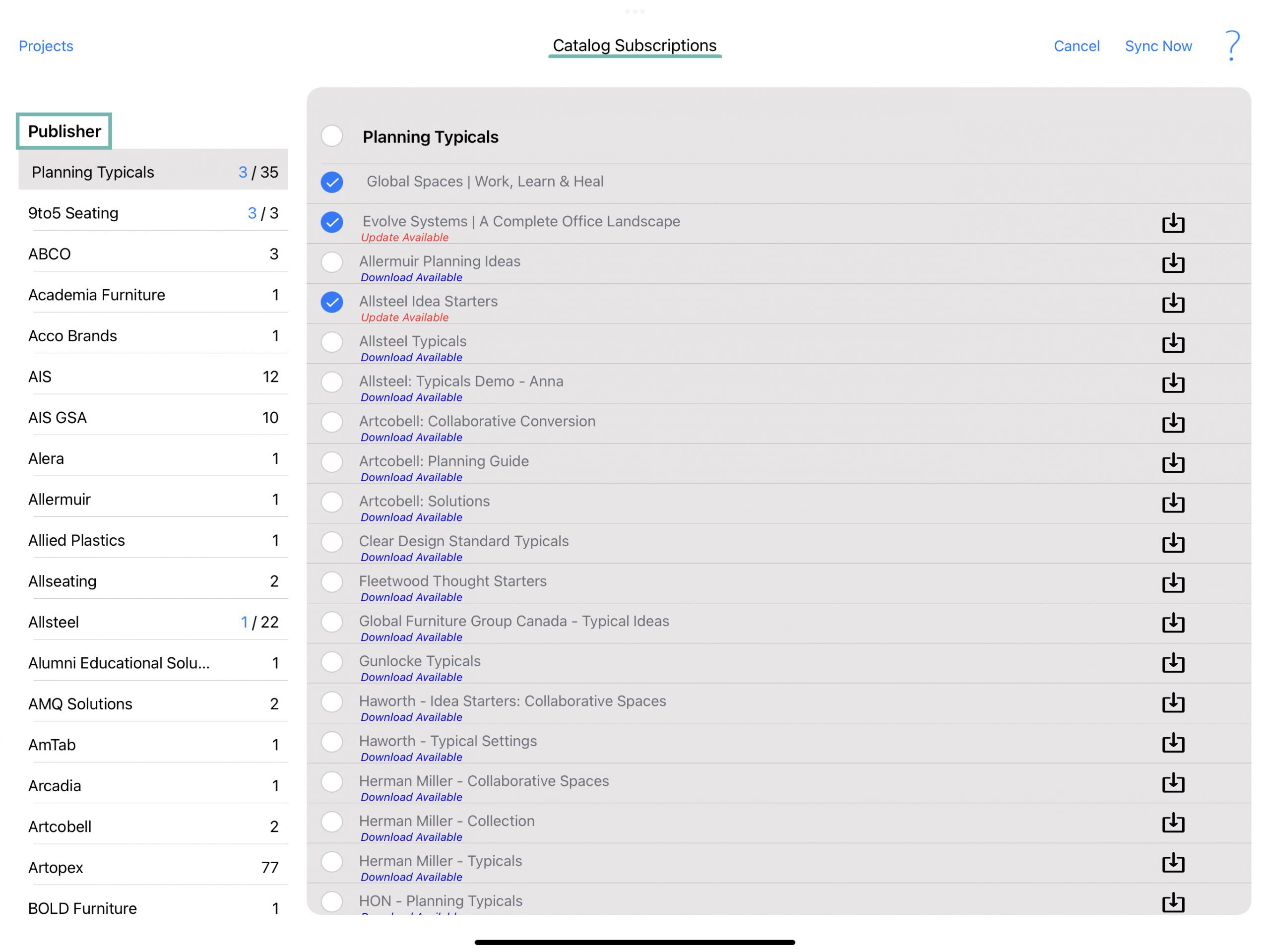Download Clear Design Standard Typicals icon
Image resolution: width=1270 pixels, height=952 pixels.
[x=1173, y=543]
